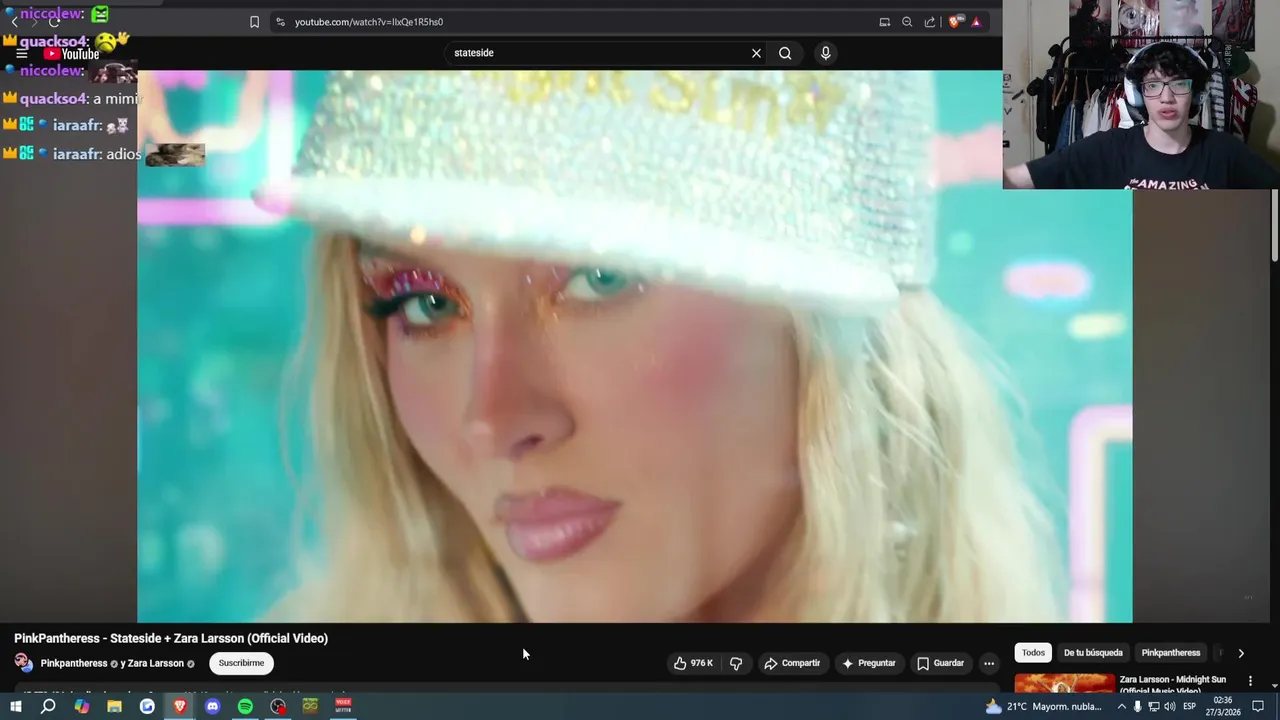The image size is (1280, 720).
Task: Reload the page with the refresh icon
Action: (x=53, y=22)
